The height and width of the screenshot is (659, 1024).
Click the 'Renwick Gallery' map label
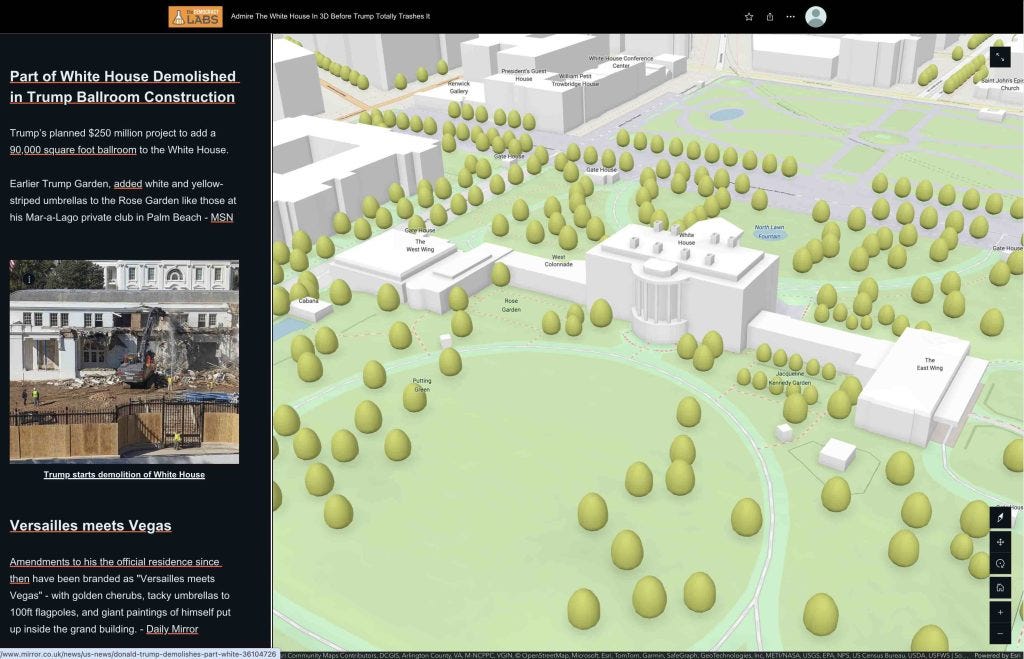(458, 88)
